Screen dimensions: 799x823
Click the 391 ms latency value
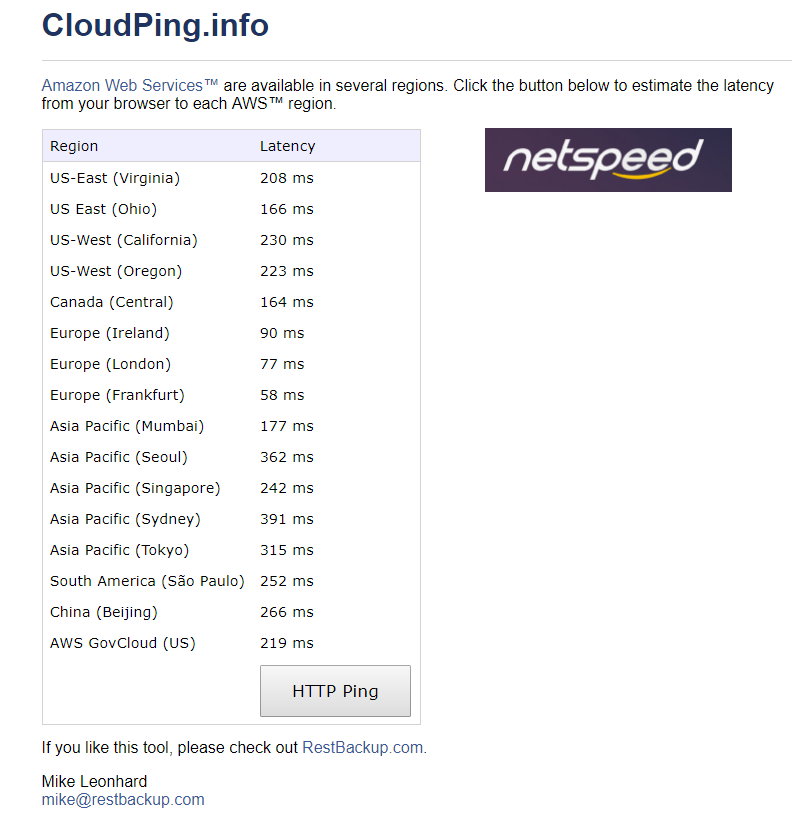coord(287,519)
